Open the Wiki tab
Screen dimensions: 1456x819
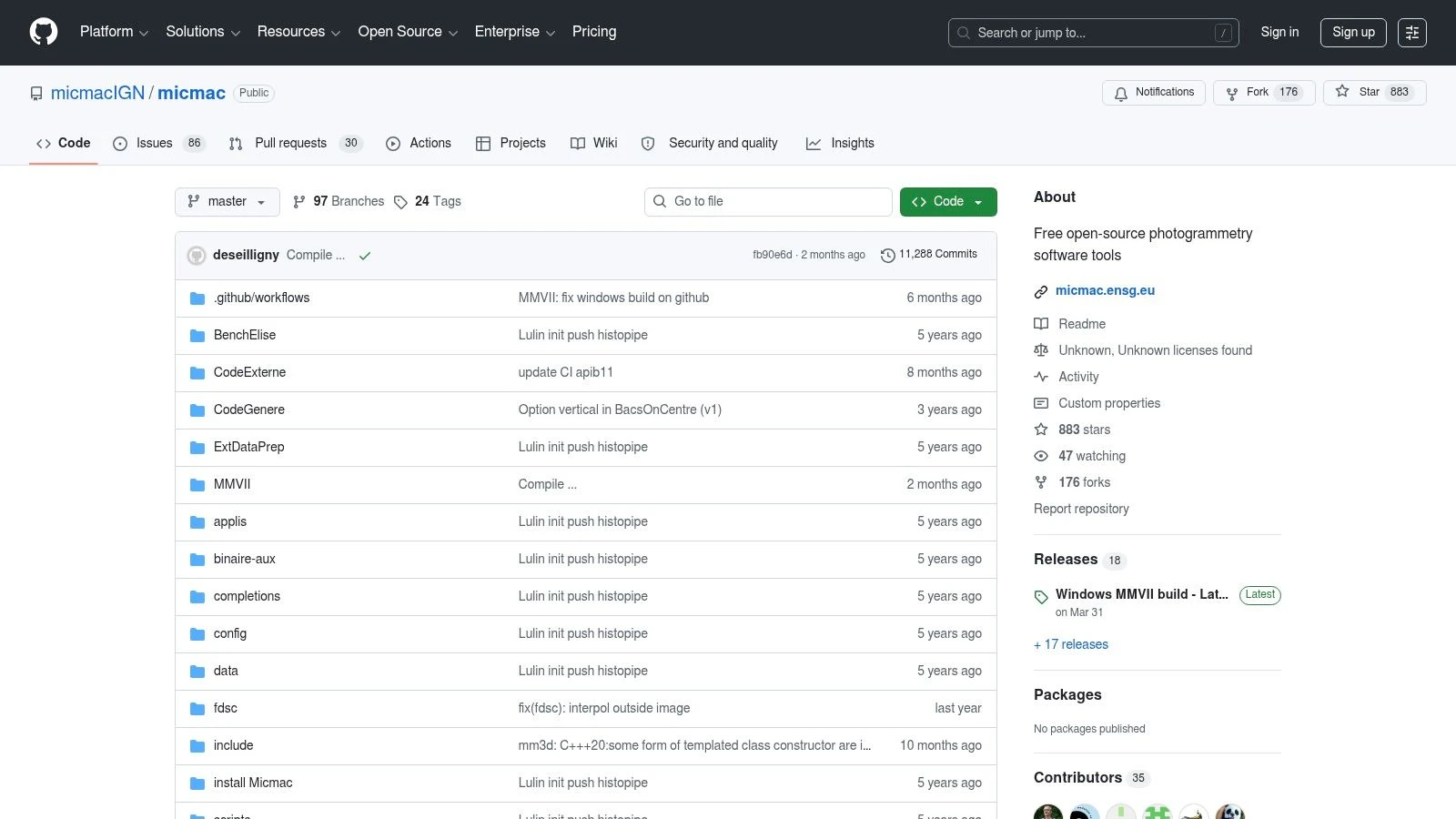click(594, 143)
